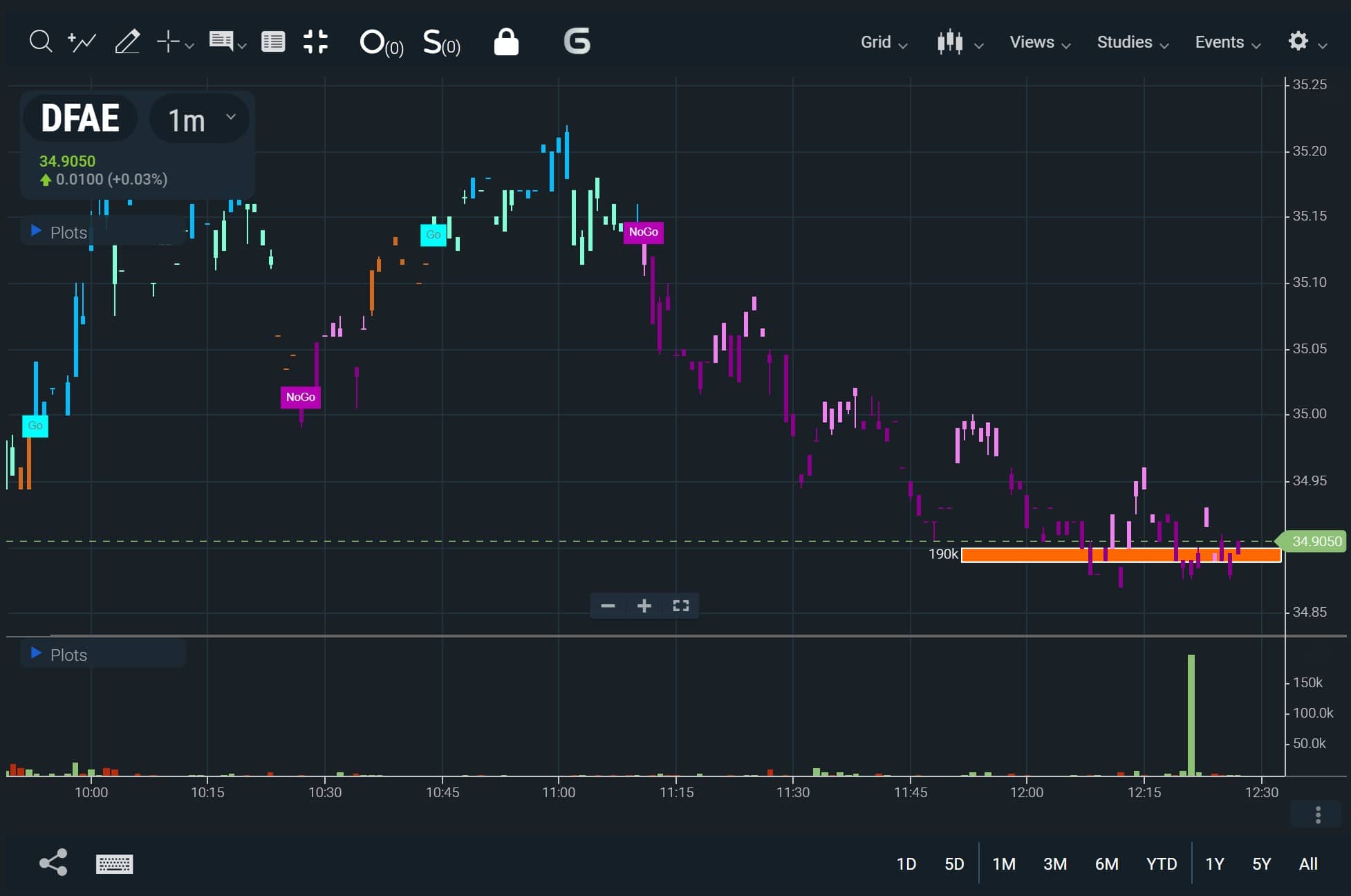Open the Events menu

1225,42
